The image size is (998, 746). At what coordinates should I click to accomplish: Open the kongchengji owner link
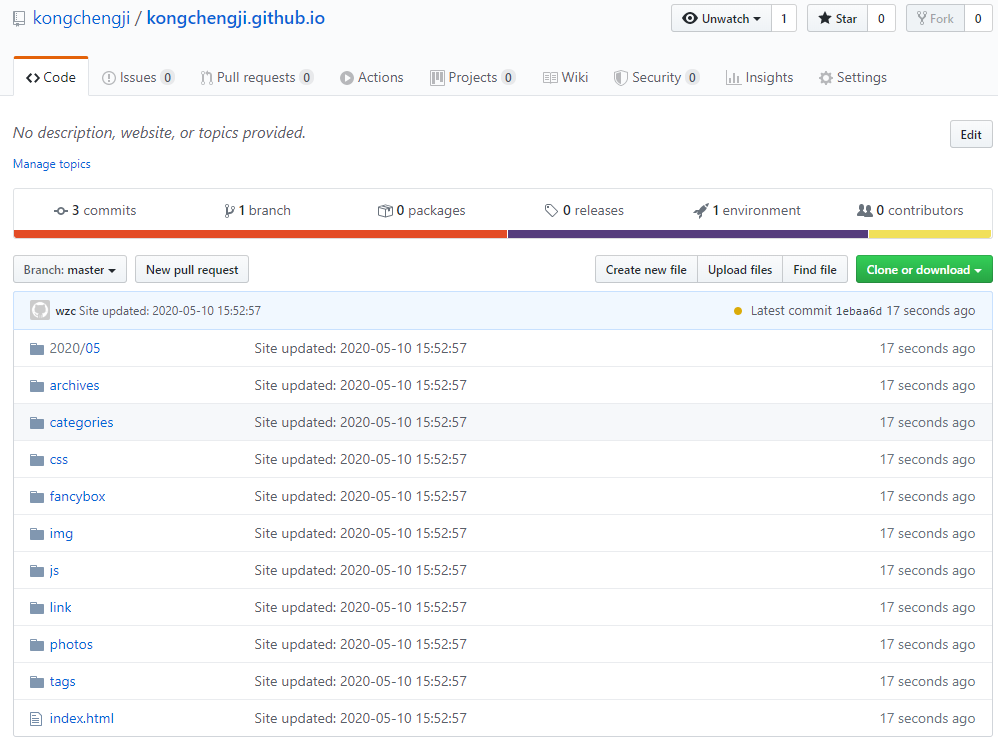(x=81, y=18)
